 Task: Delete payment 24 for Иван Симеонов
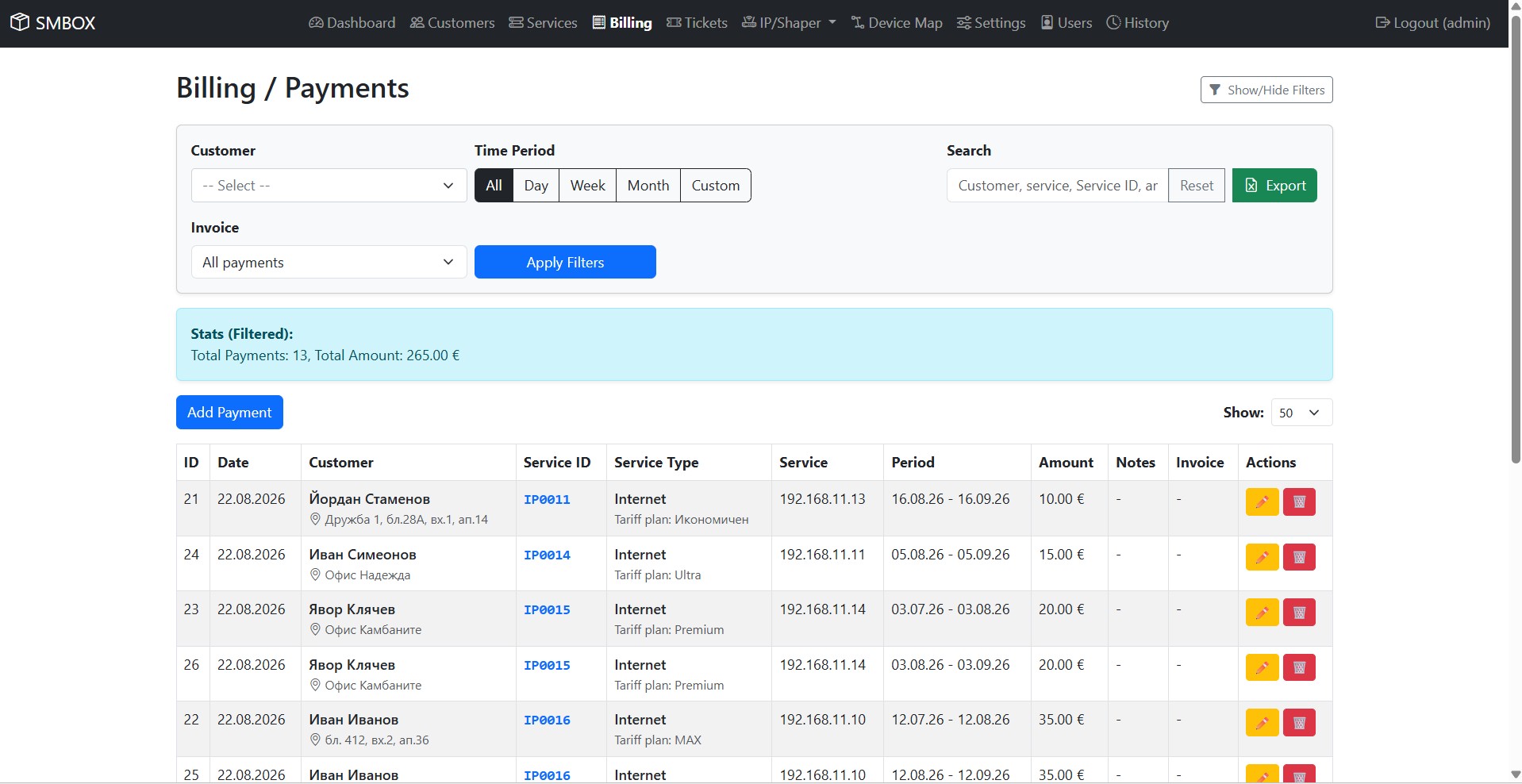(x=1299, y=557)
